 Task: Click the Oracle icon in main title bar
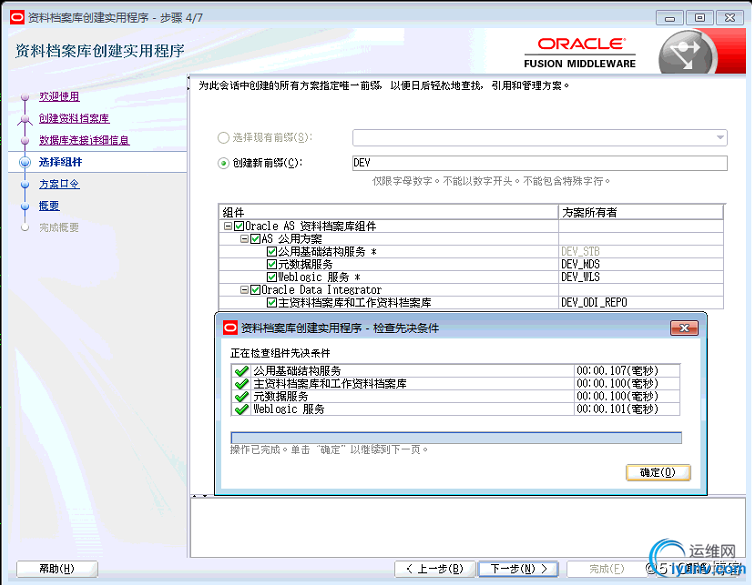click(x=17, y=18)
